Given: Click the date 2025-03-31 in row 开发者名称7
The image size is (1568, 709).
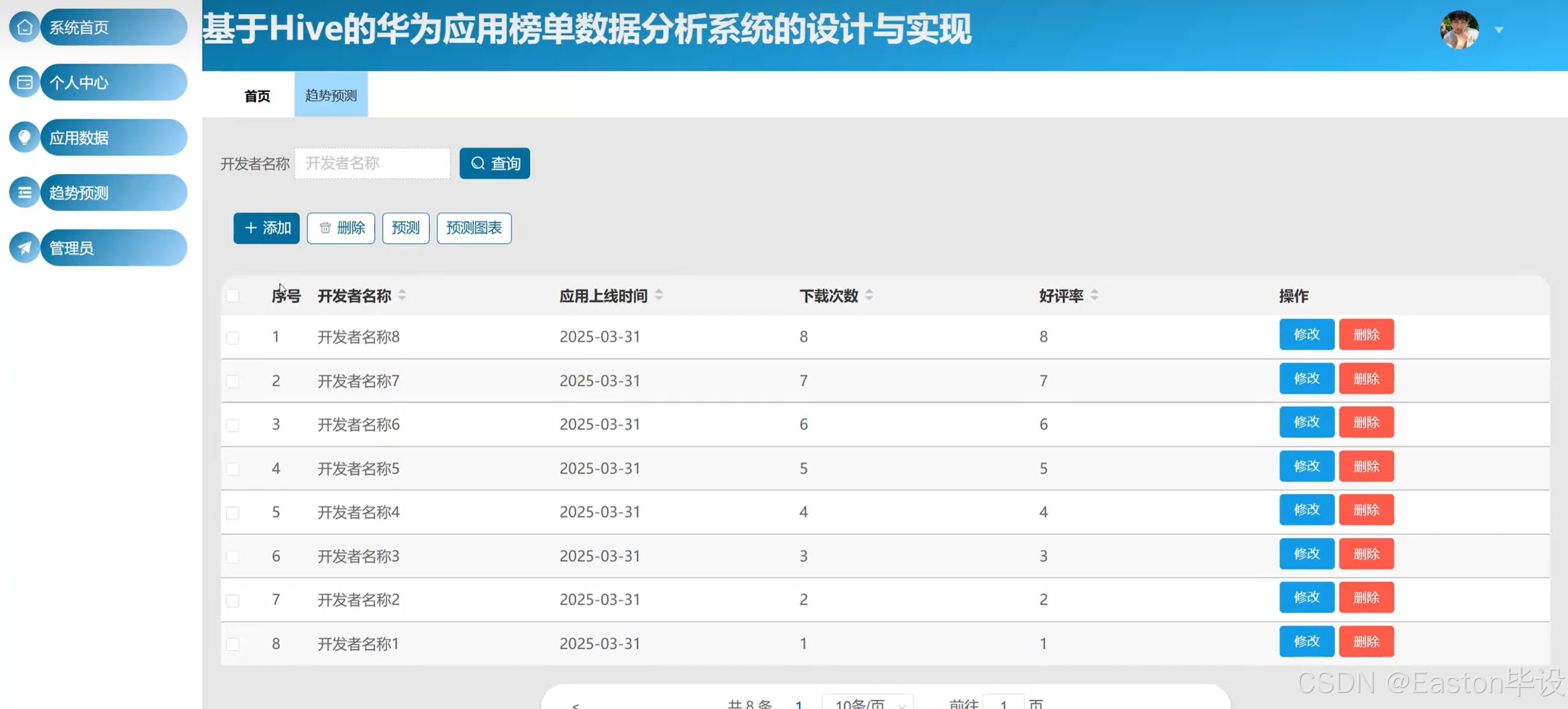Looking at the screenshot, I should 600,381.
